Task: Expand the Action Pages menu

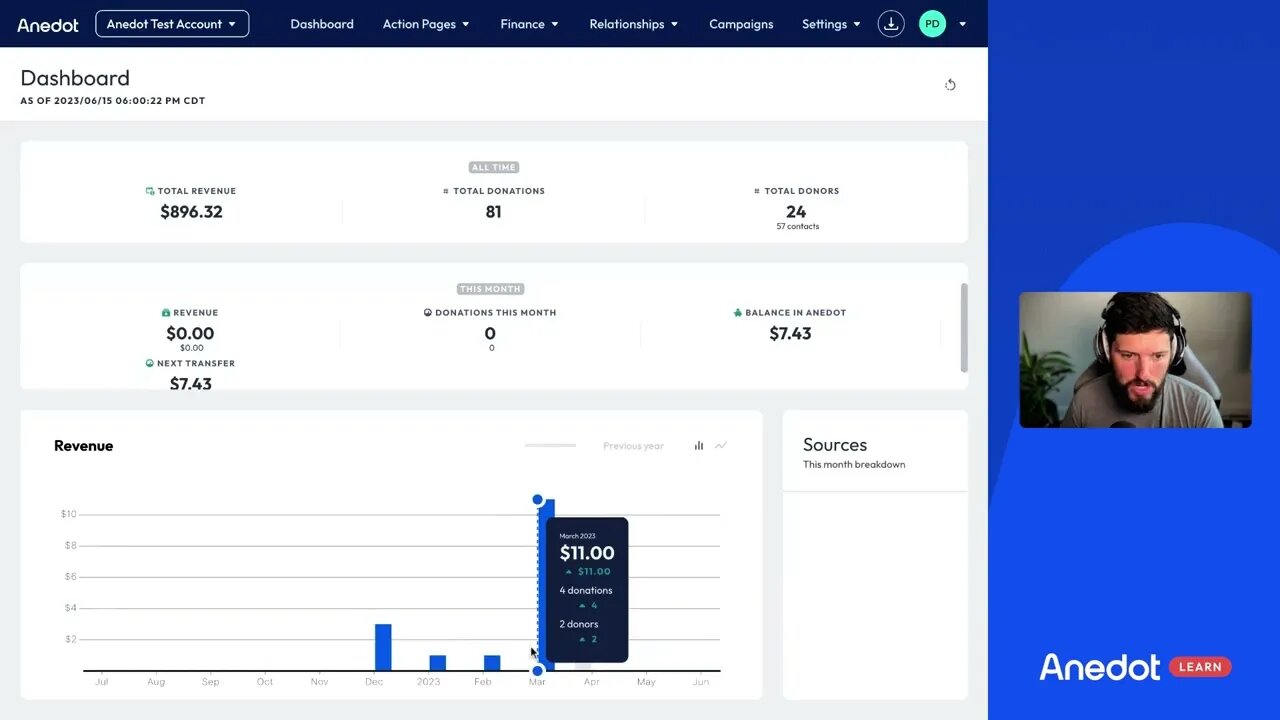Action: click(x=426, y=24)
